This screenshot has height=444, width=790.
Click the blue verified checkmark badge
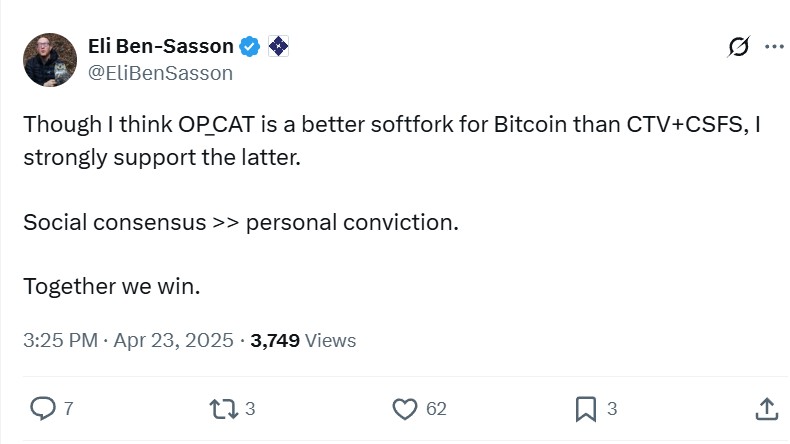click(250, 46)
